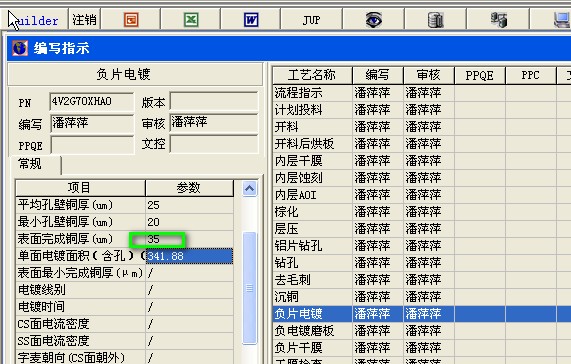Click the PN input field
Image resolution: width=571 pixels, height=364 pixels.
point(91,102)
